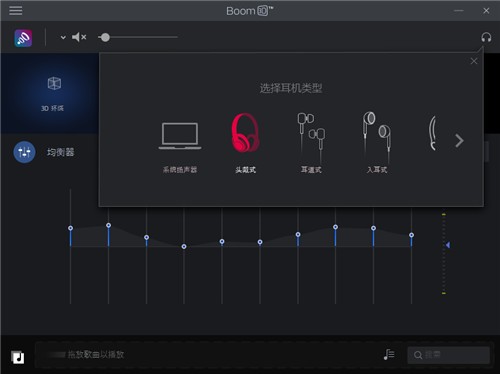Image resolution: width=500 pixels, height=374 pixels.
Task: Click the song search field
Action: (x=448, y=355)
